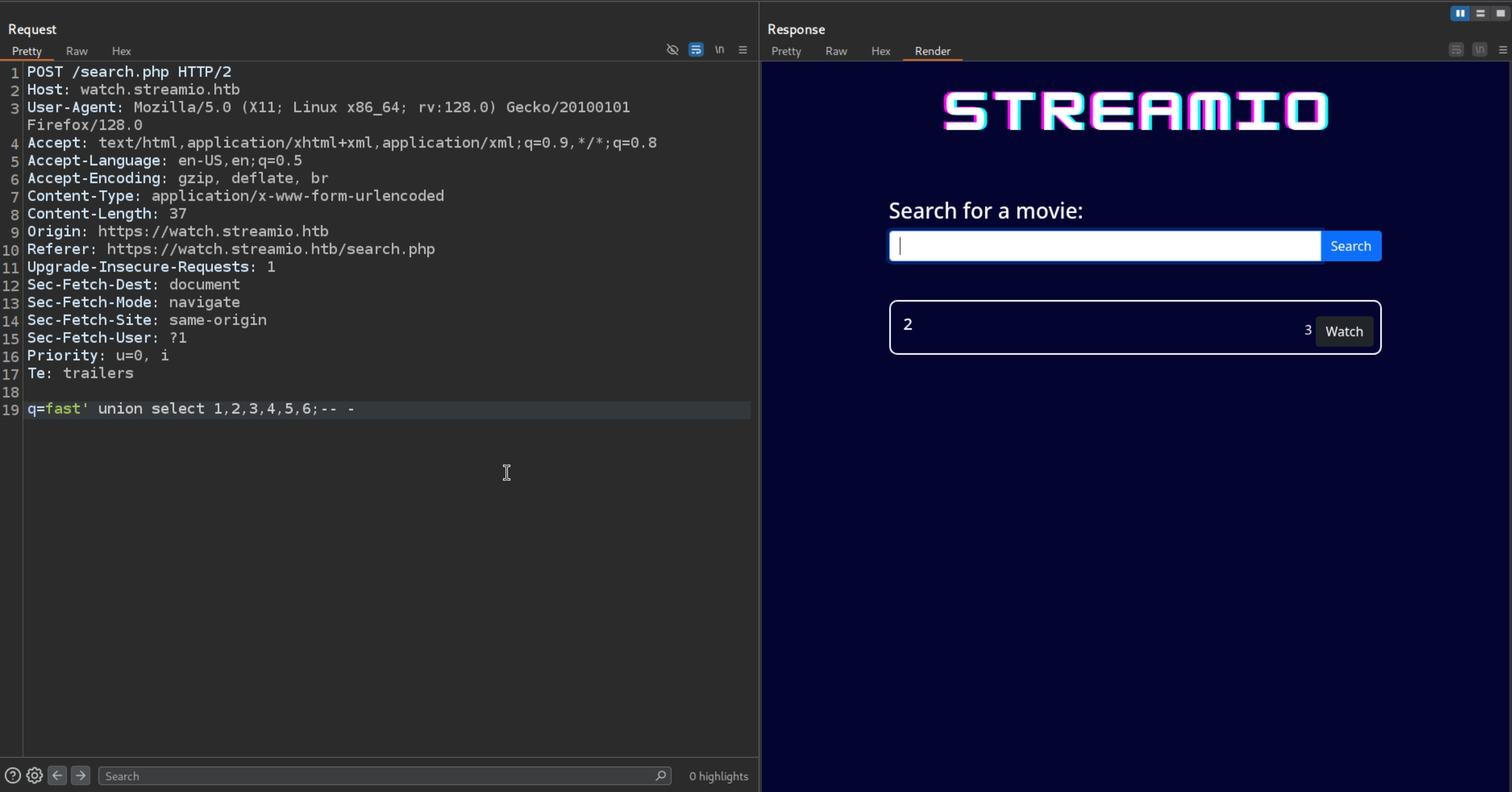
Task: Click the Host: watch.streamio.htb header
Action: point(133,90)
